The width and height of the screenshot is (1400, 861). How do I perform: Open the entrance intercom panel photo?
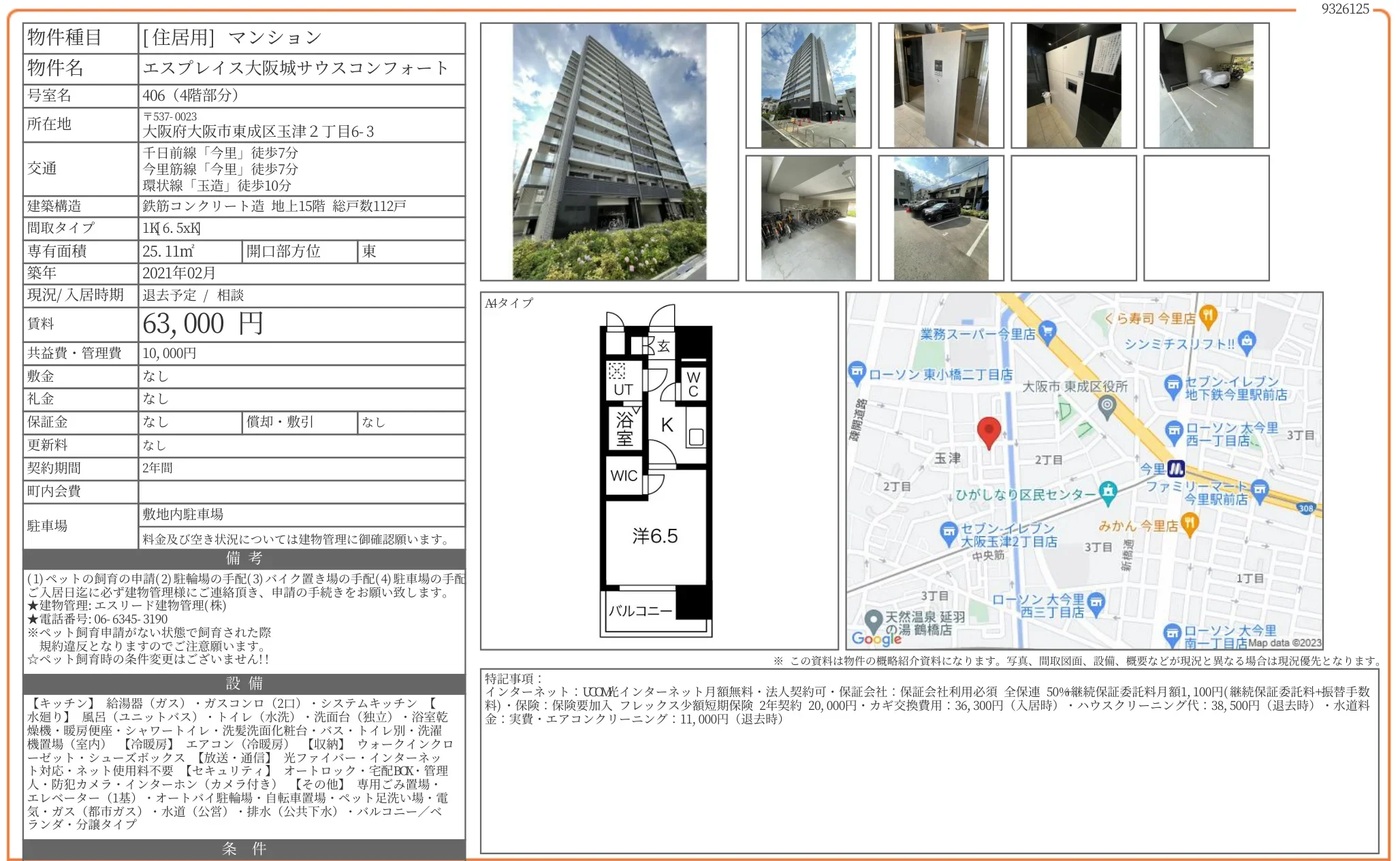point(940,85)
